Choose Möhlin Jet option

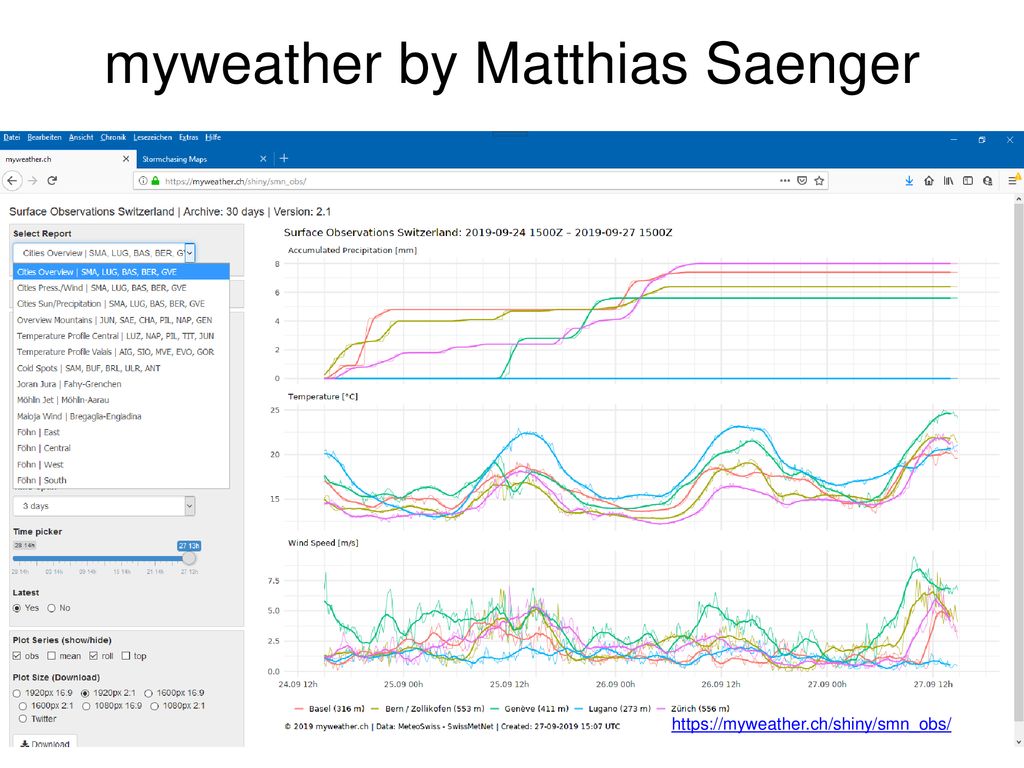click(121, 400)
